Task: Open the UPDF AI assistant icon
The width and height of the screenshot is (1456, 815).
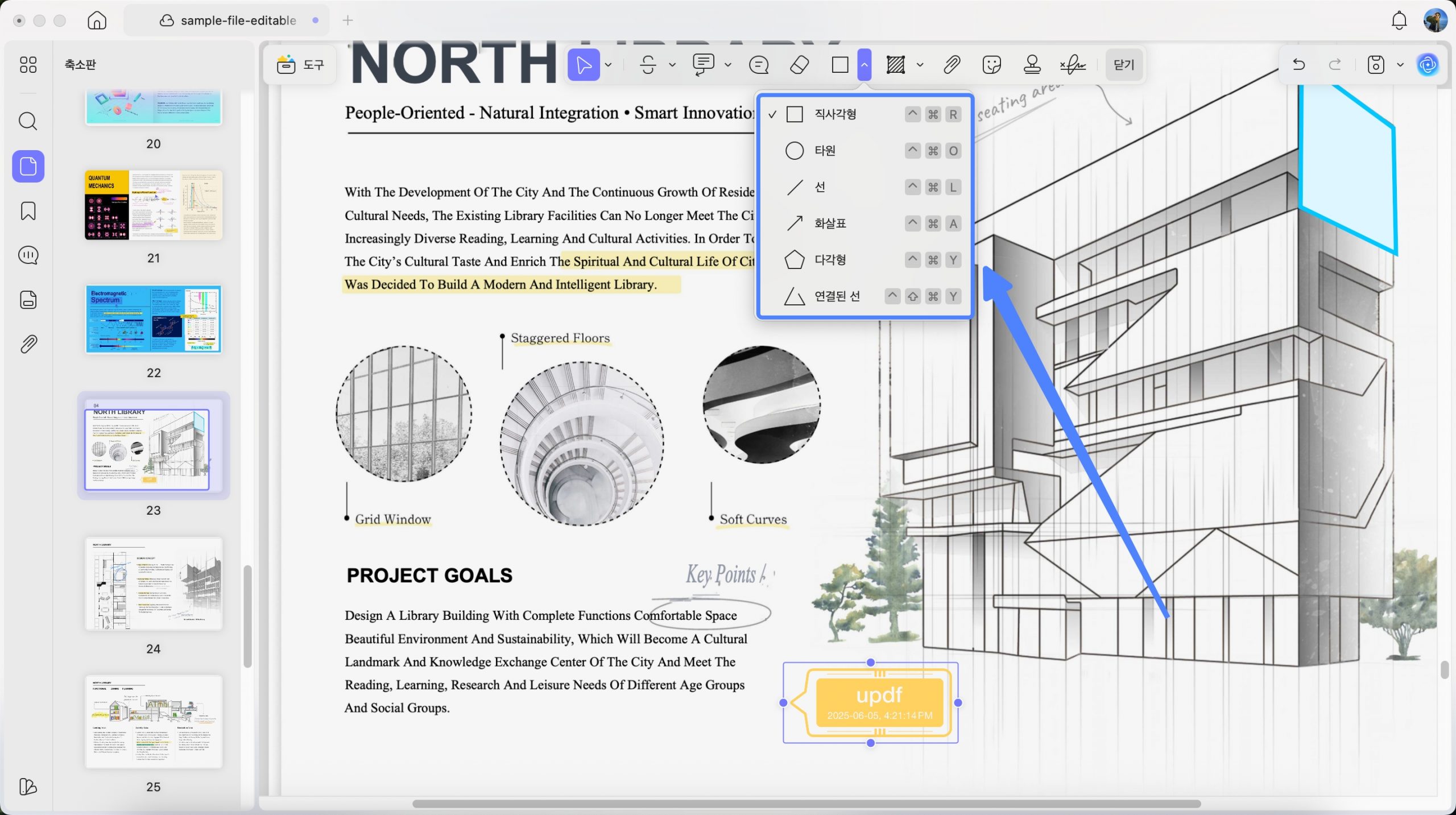Action: (x=1428, y=64)
